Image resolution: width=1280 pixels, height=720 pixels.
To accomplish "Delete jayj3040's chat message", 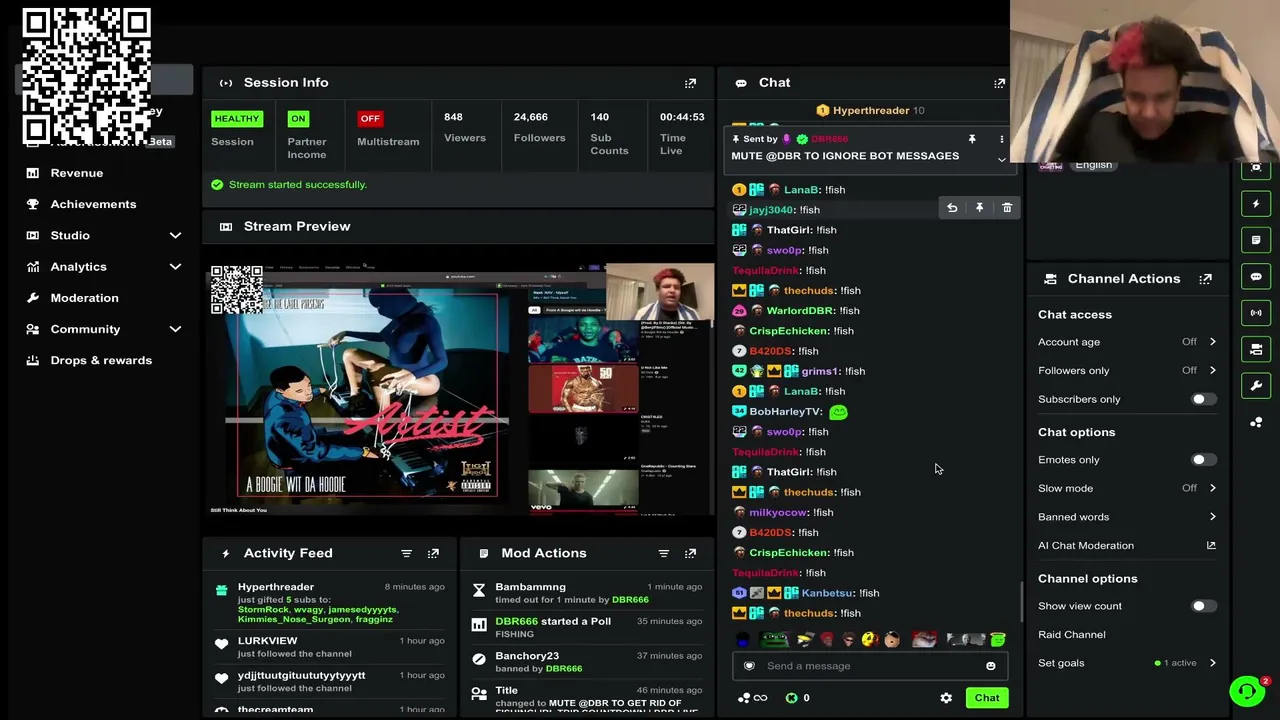I will [1007, 208].
